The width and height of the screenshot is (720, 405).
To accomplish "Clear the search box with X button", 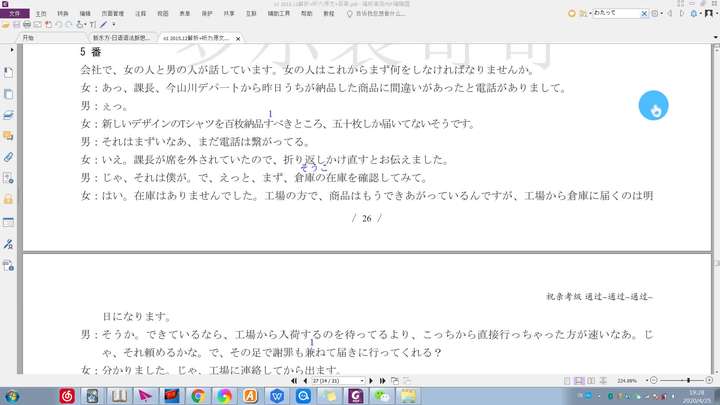I will tap(644, 14).
